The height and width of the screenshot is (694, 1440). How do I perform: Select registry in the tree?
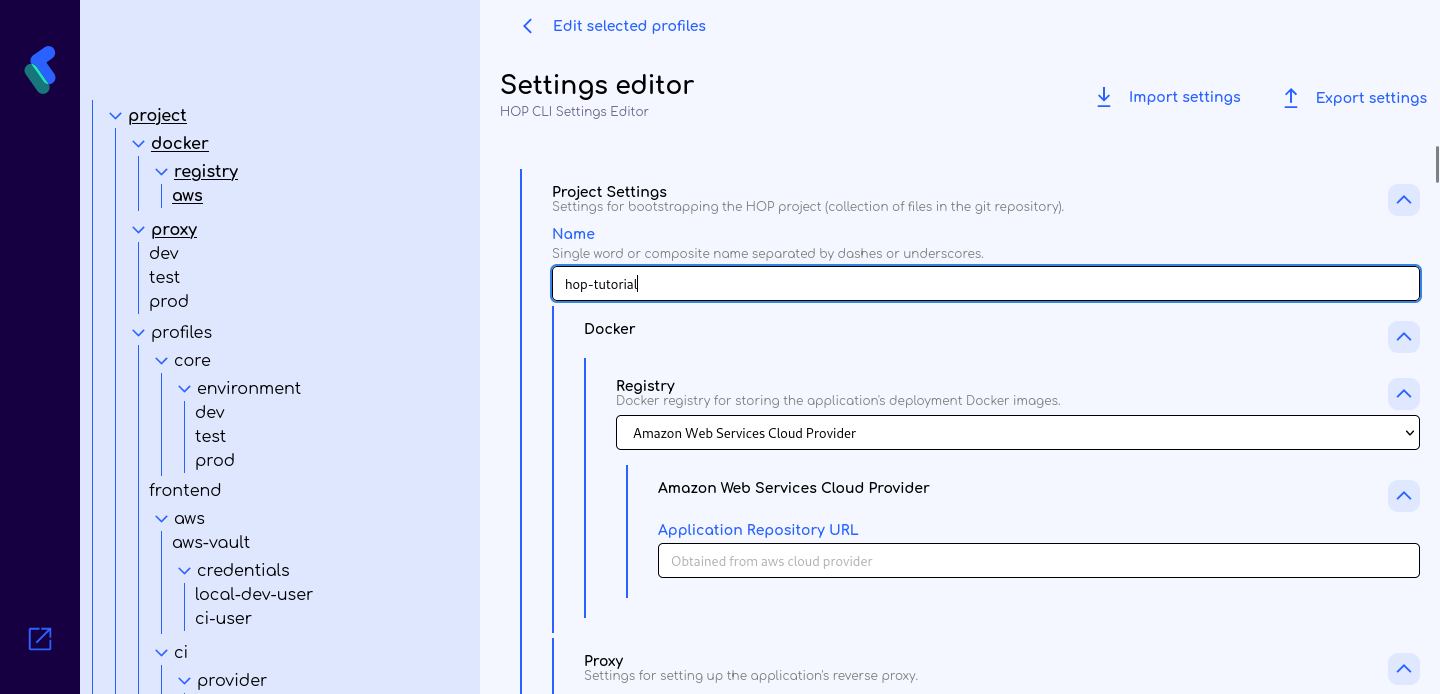[x=206, y=172]
